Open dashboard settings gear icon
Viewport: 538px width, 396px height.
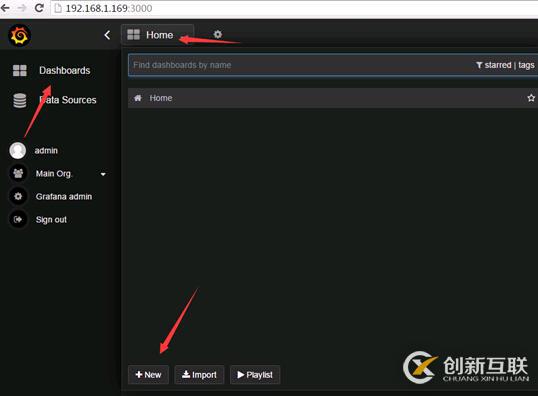coord(218,34)
